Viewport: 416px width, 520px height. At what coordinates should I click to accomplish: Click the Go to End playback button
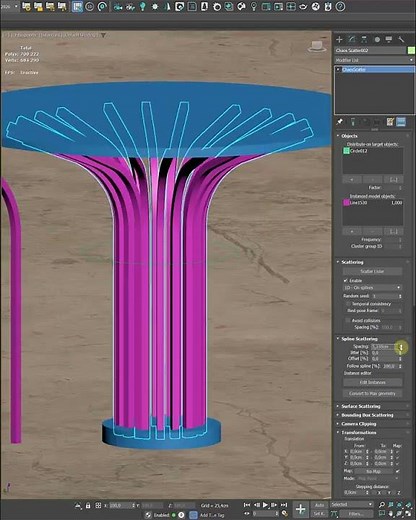(x=284, y=505)
